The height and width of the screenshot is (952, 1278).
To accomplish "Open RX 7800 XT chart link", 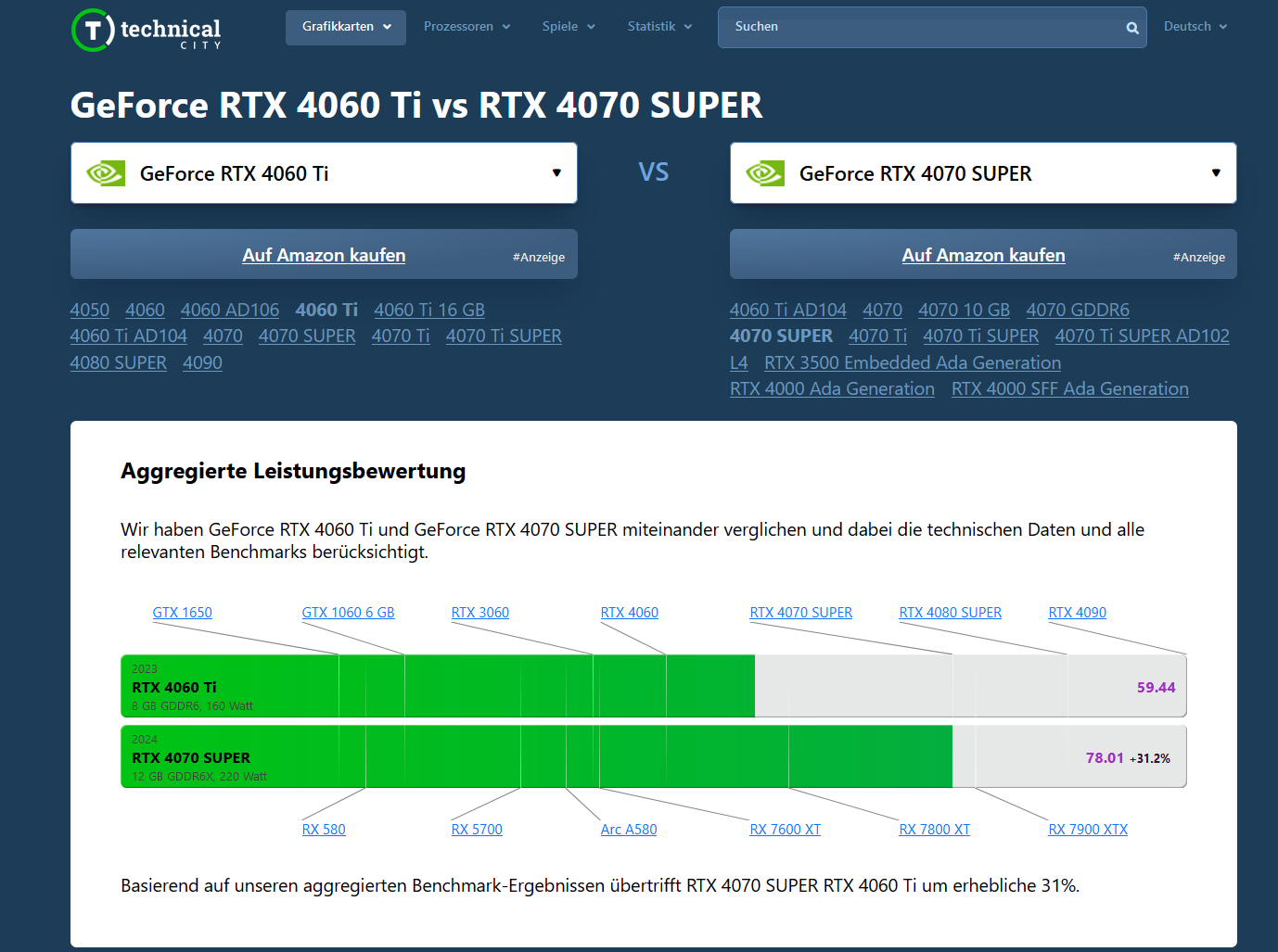I will pyautogui.click(x=935, y=830).
